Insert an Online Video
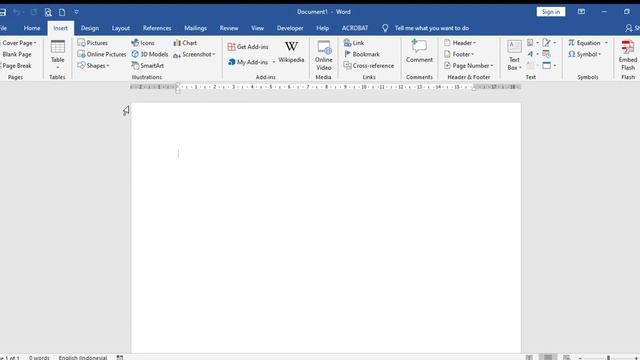Image resolution: width=640 pixels, height=360 pixels. coord(324,56)
